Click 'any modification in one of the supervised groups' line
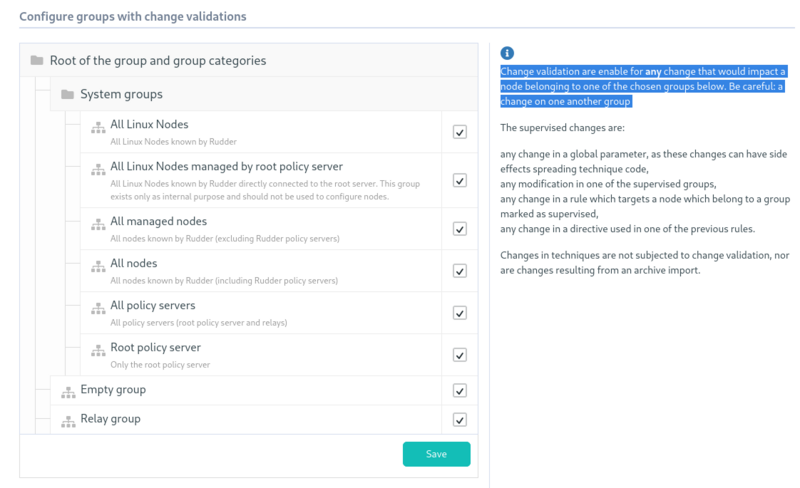 point(608,184)
